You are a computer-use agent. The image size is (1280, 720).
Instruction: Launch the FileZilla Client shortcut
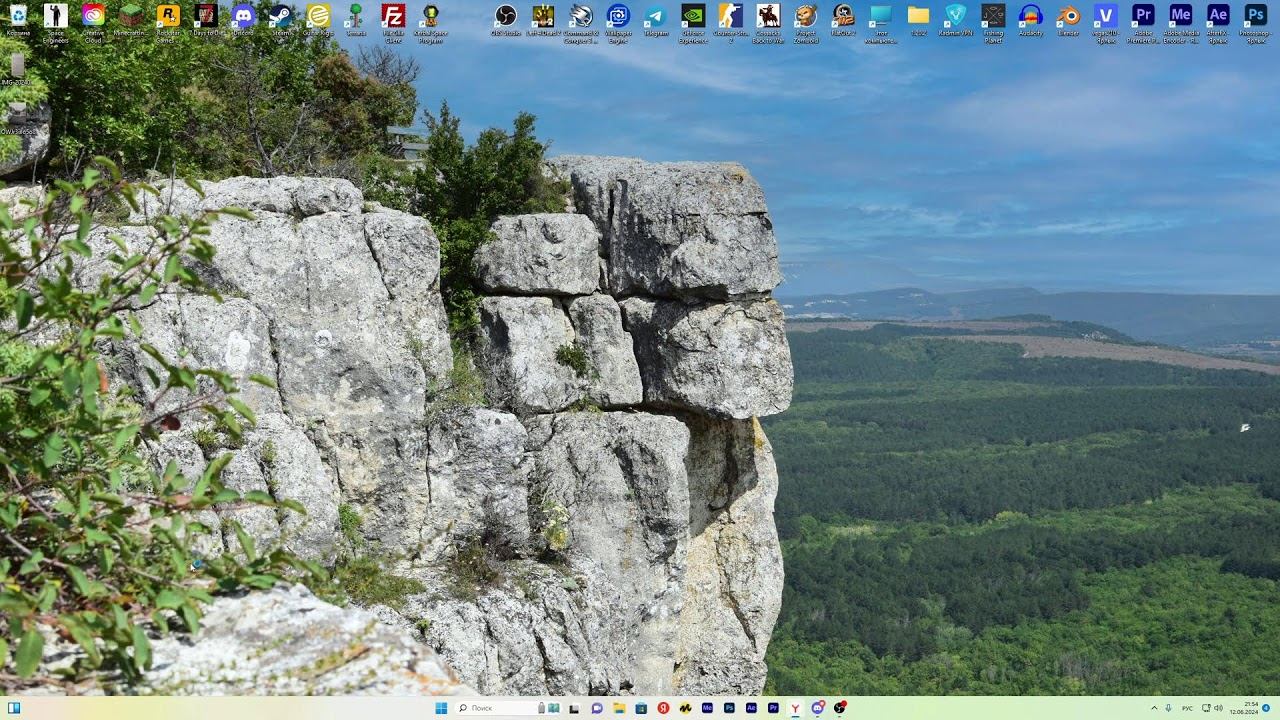393,16
